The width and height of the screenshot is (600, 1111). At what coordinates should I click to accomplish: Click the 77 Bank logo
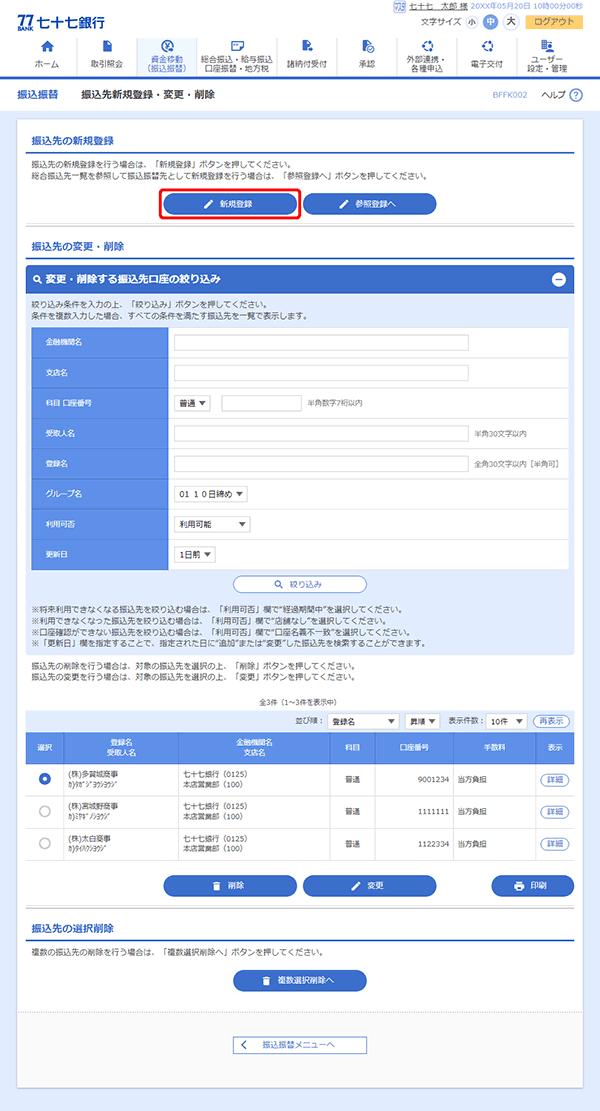(x=60, y=21)
